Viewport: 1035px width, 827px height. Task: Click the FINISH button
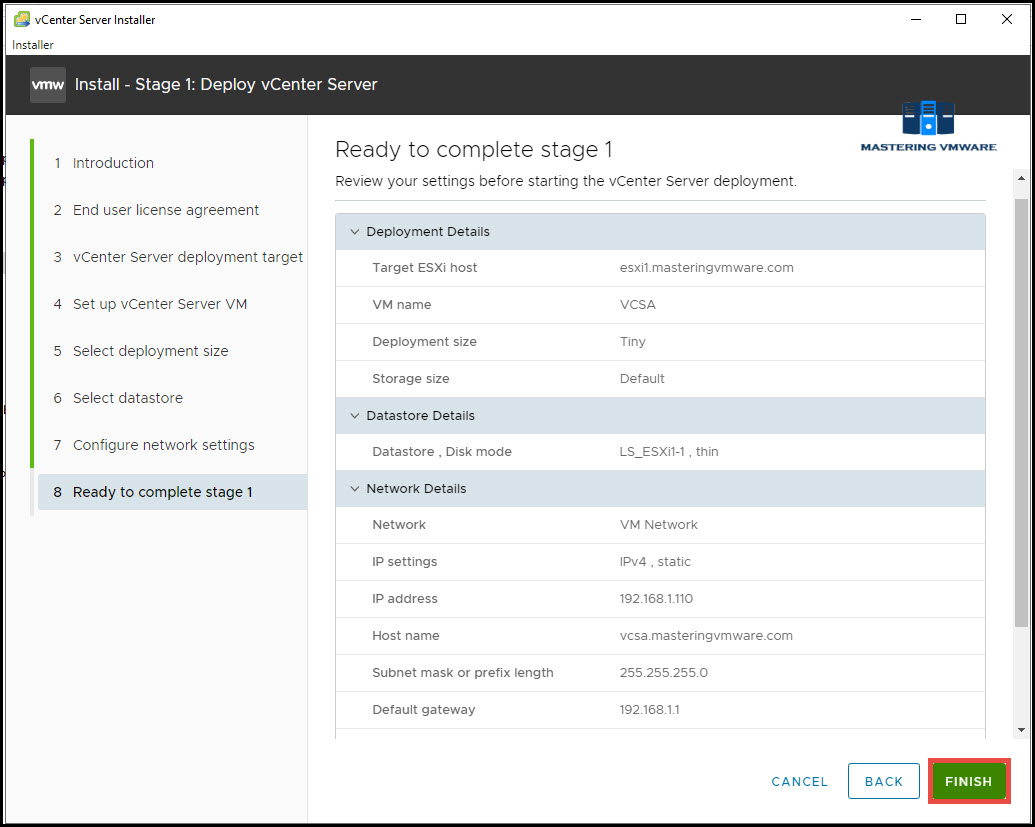coord(968,781)
